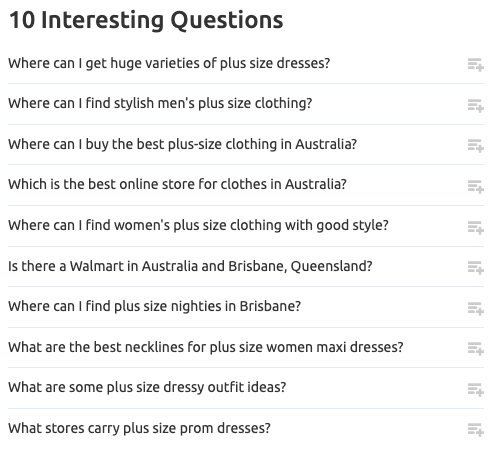
Task: Select question about best plus-size clothing in Australia
Action: [x=182, y=144]
